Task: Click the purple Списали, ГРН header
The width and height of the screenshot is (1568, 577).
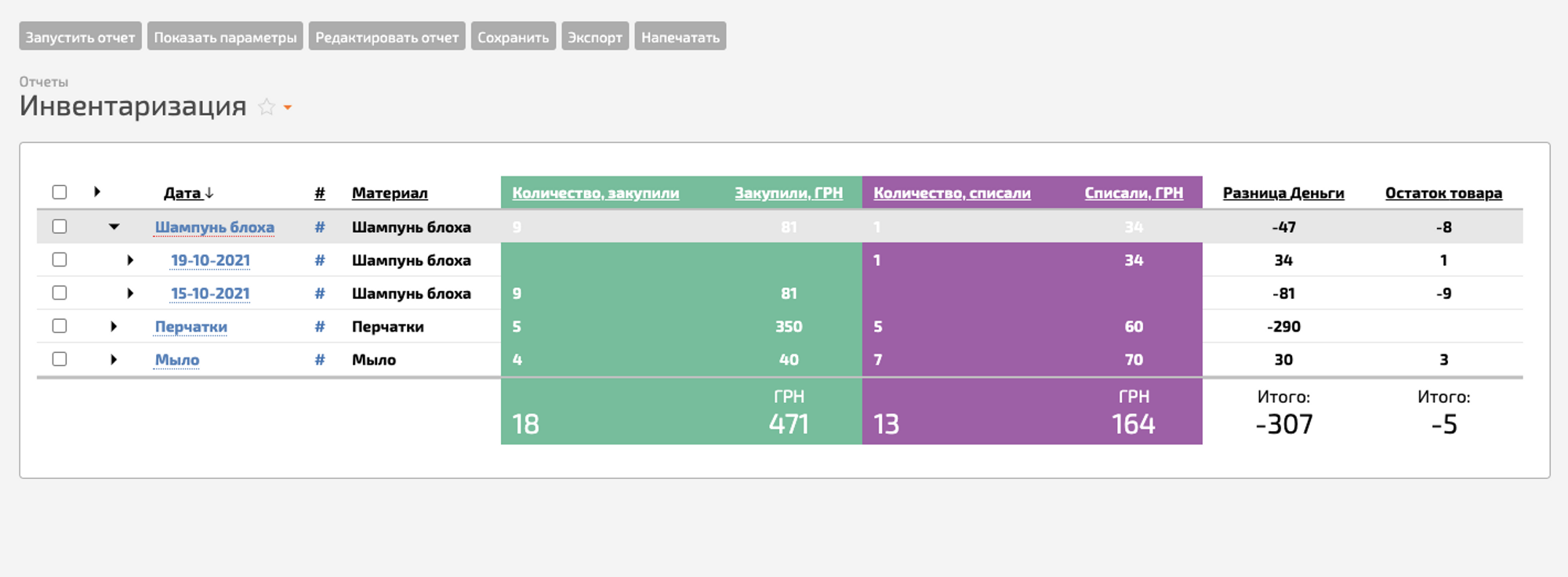Action: 1133,193
